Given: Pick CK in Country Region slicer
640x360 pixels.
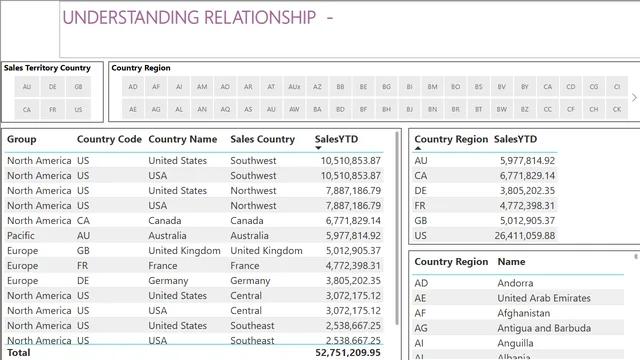Looking at the screenshot, I should coord(617,109).
